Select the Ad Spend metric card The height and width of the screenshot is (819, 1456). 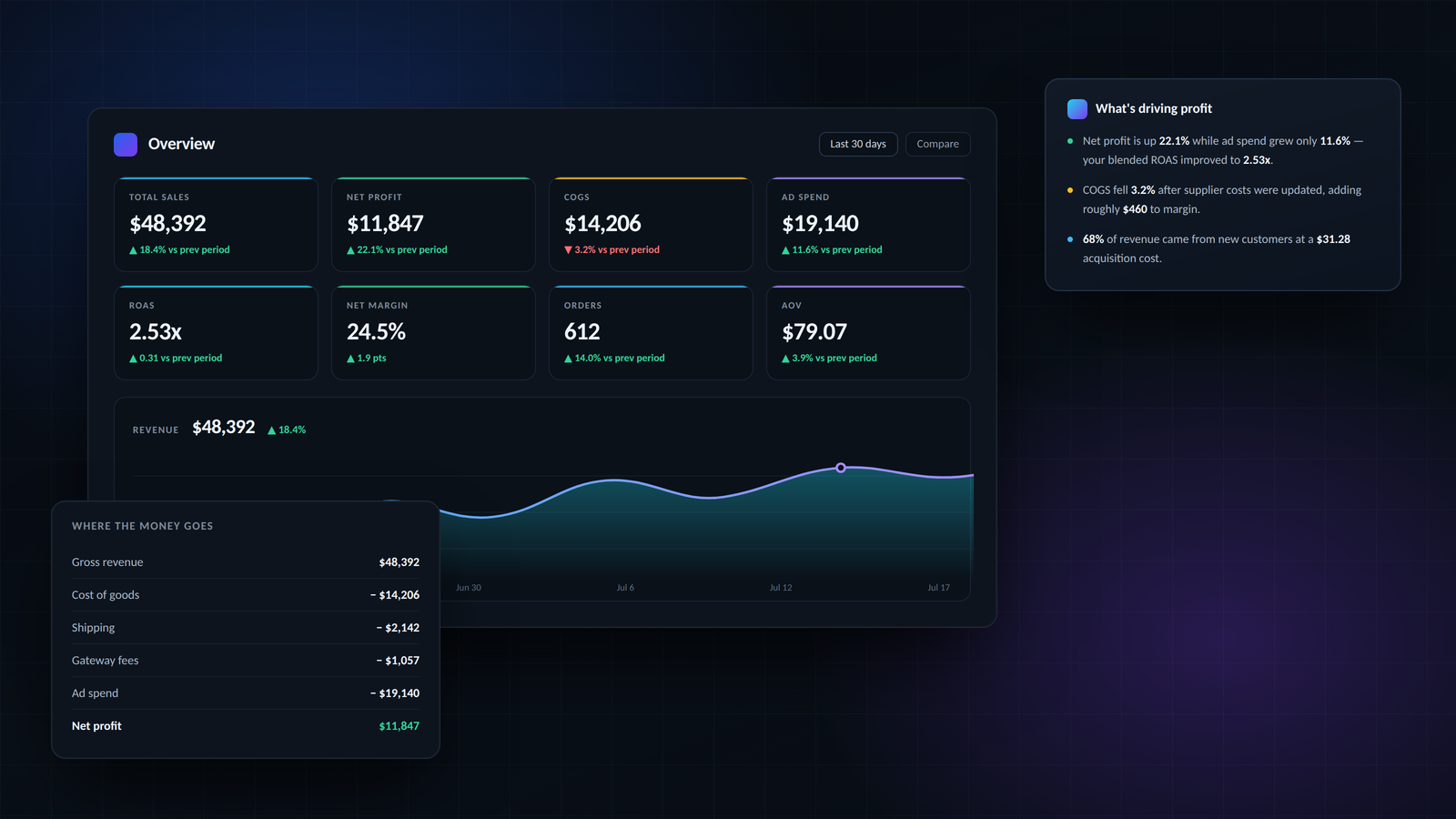868,224
